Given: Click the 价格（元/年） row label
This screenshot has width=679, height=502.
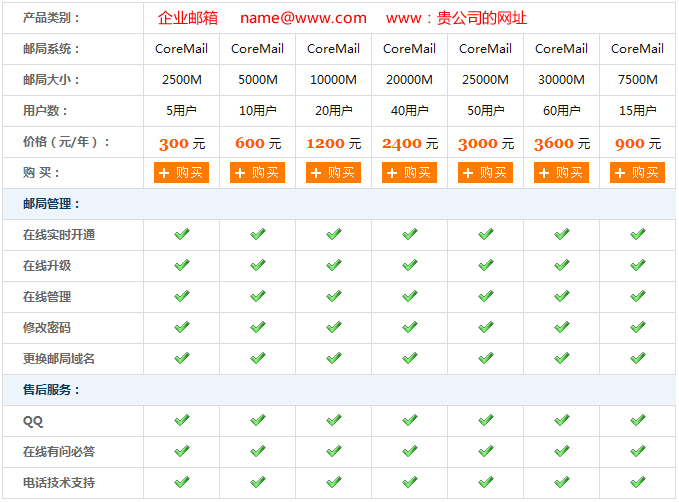Looking at the screenshot, I should pos(66,142).
